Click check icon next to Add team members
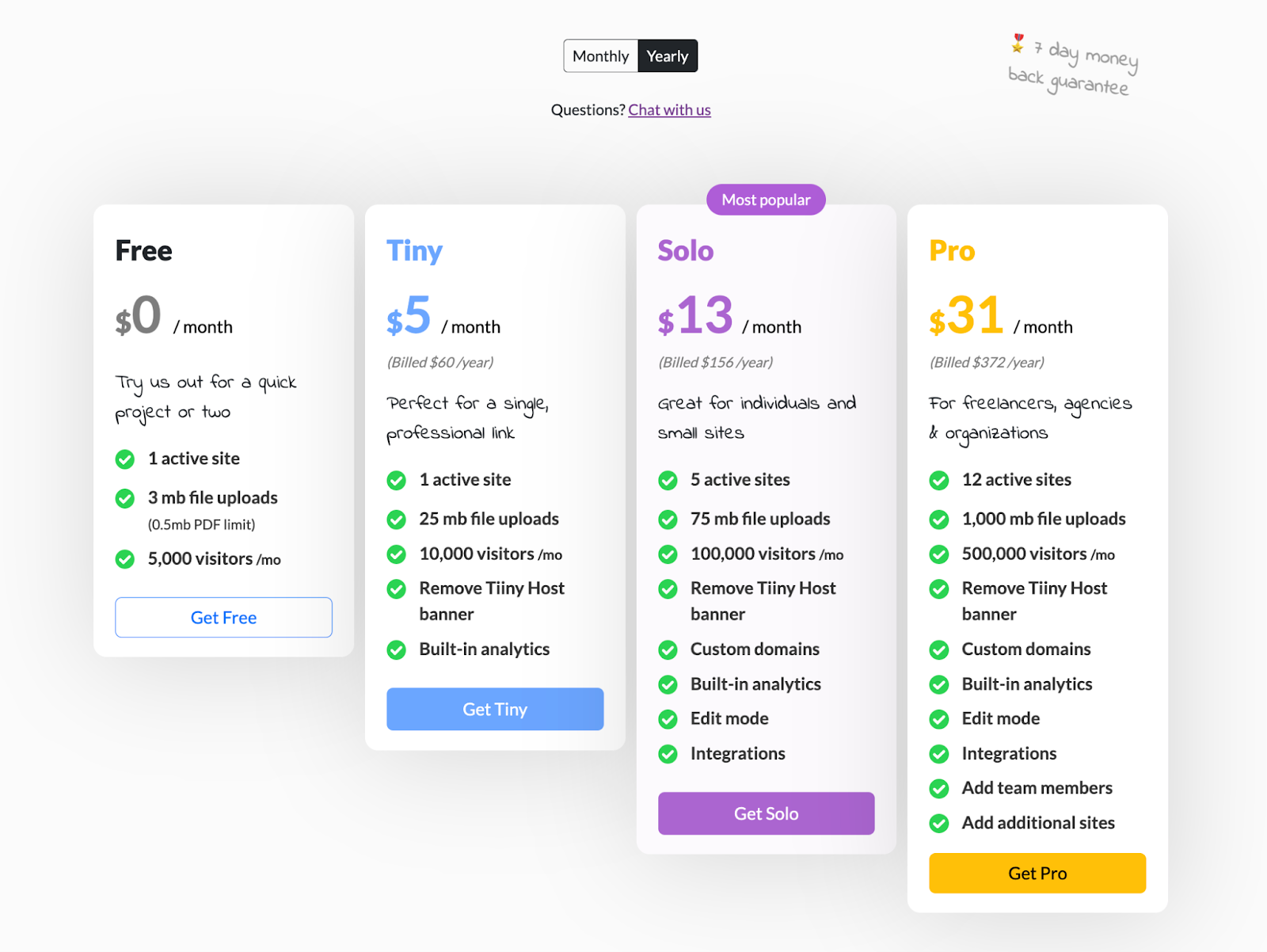 (939, 789)
